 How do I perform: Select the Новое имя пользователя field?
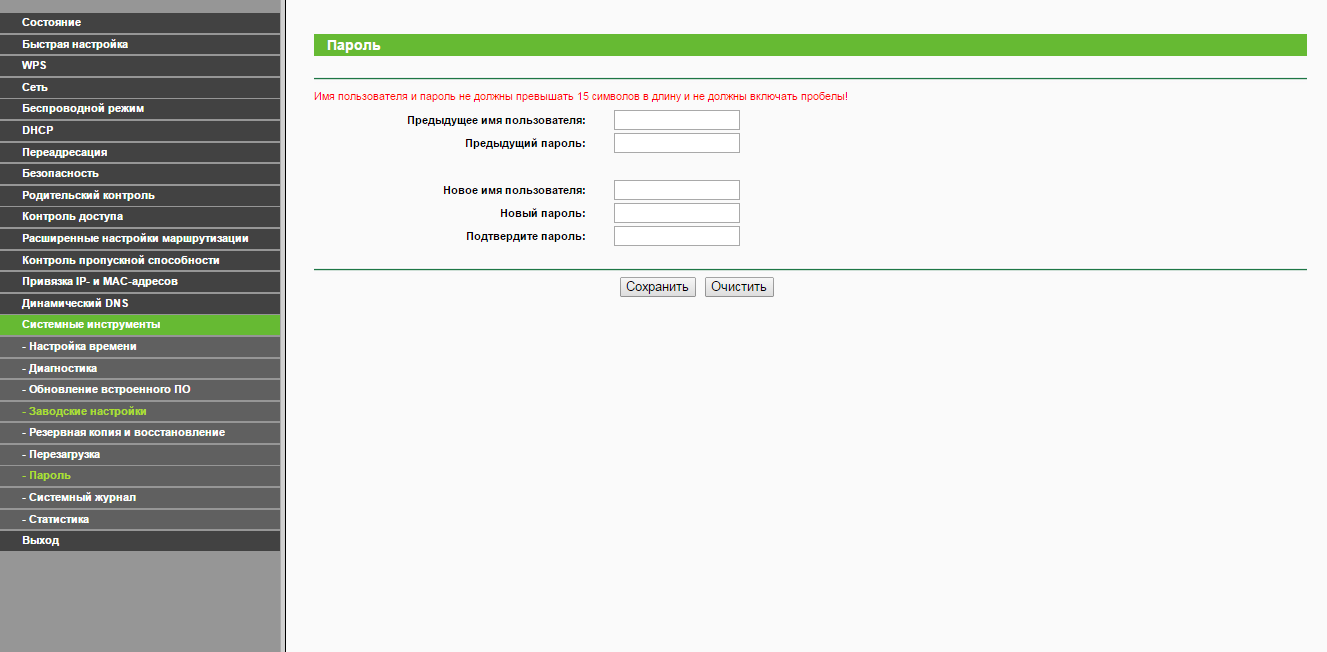[x=676, y=190]
